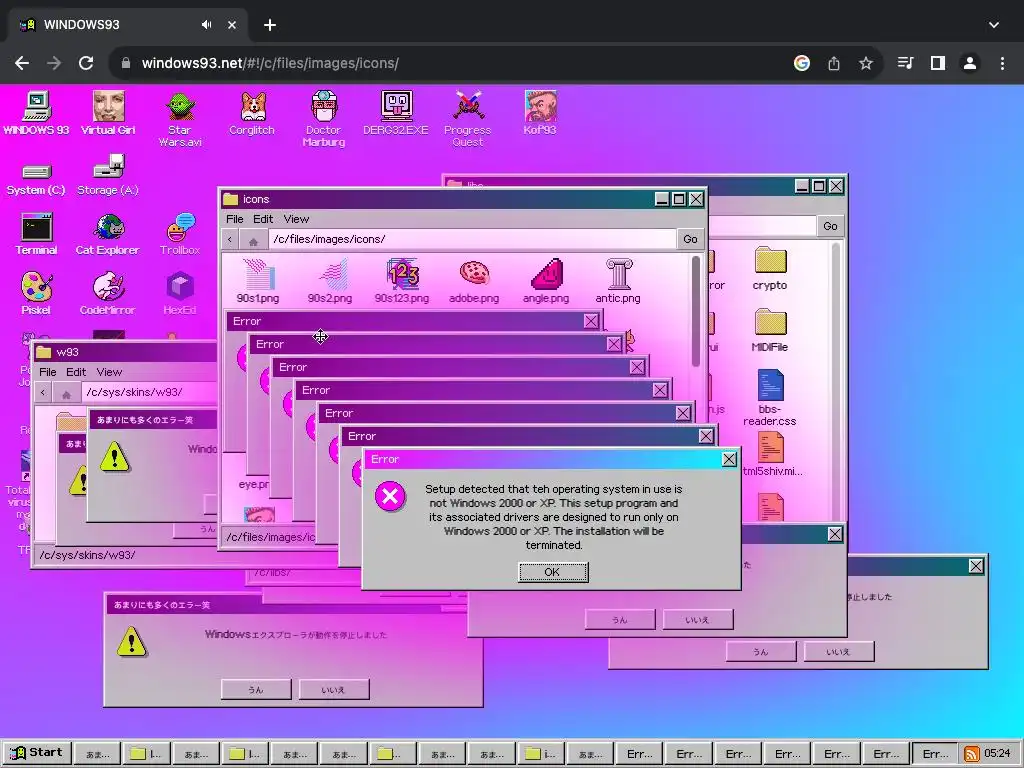Mute the WINDOWS93 browser tab
The width and height of the screenshot is (1024, 768).
(206, 25)
